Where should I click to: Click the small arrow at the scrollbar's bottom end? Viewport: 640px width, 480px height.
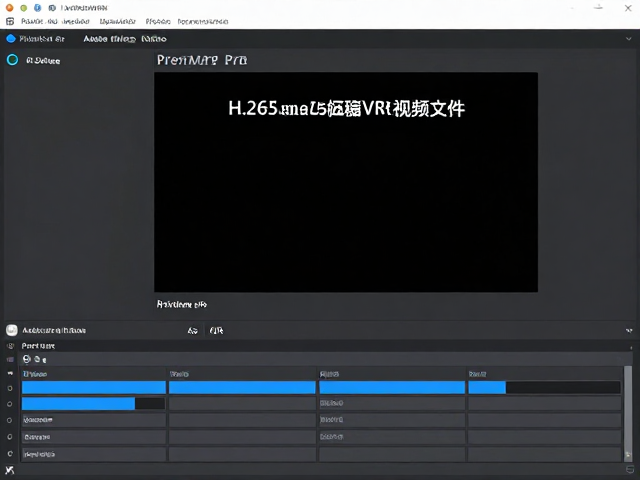tap(628, 456)
